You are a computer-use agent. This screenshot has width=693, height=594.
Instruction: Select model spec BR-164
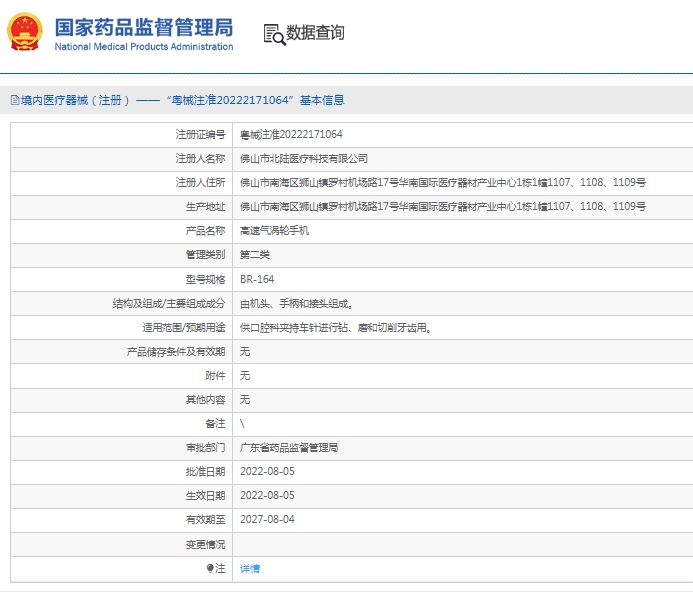point(257,279)
